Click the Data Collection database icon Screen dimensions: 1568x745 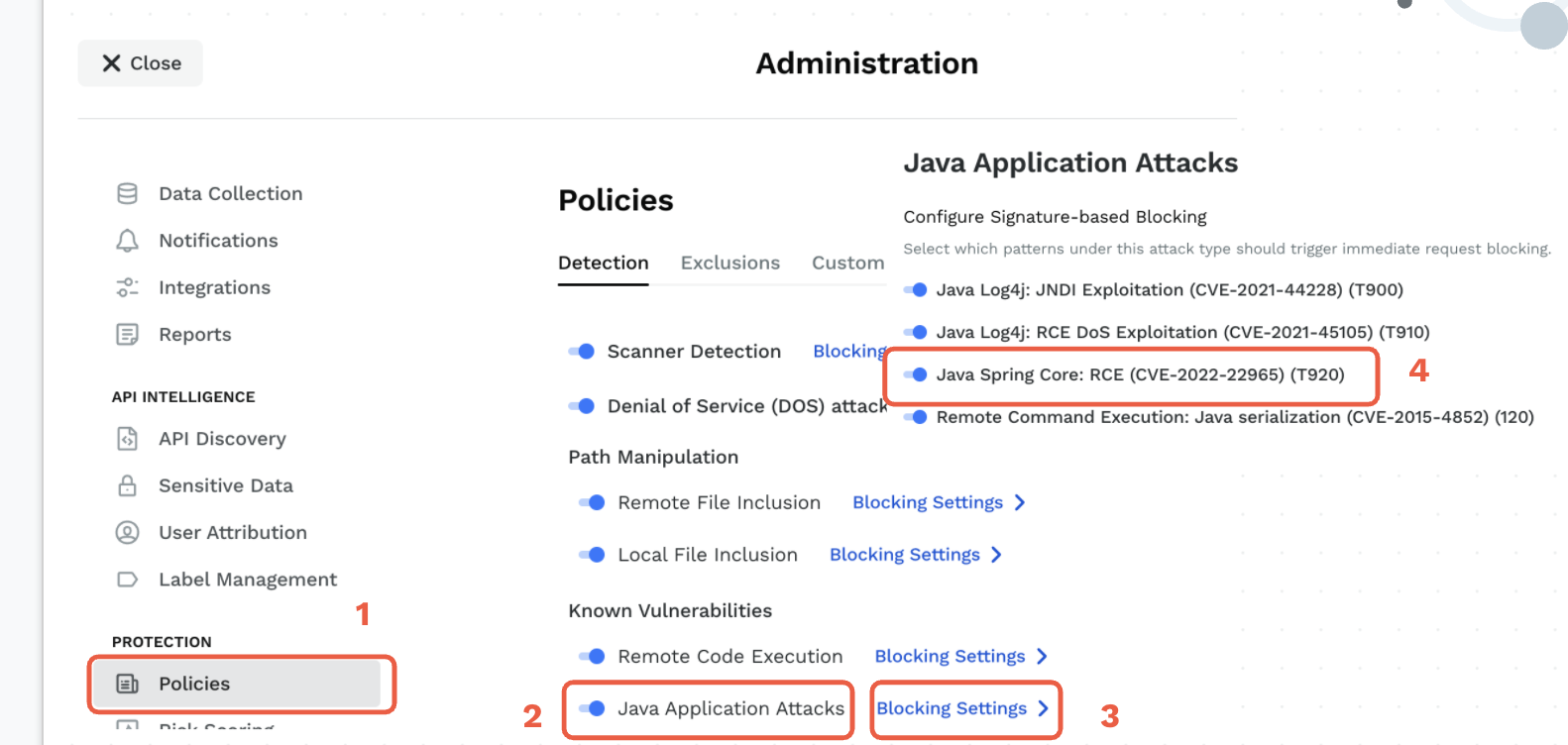click(127, 194)
